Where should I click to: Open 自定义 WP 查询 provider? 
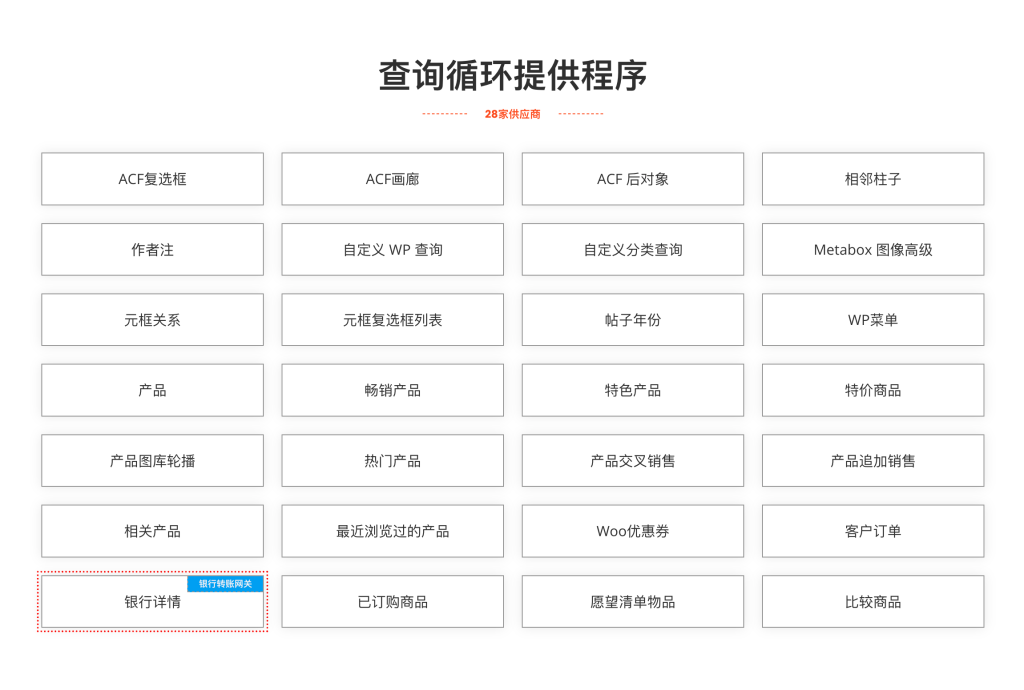click(x=392, y=249)
